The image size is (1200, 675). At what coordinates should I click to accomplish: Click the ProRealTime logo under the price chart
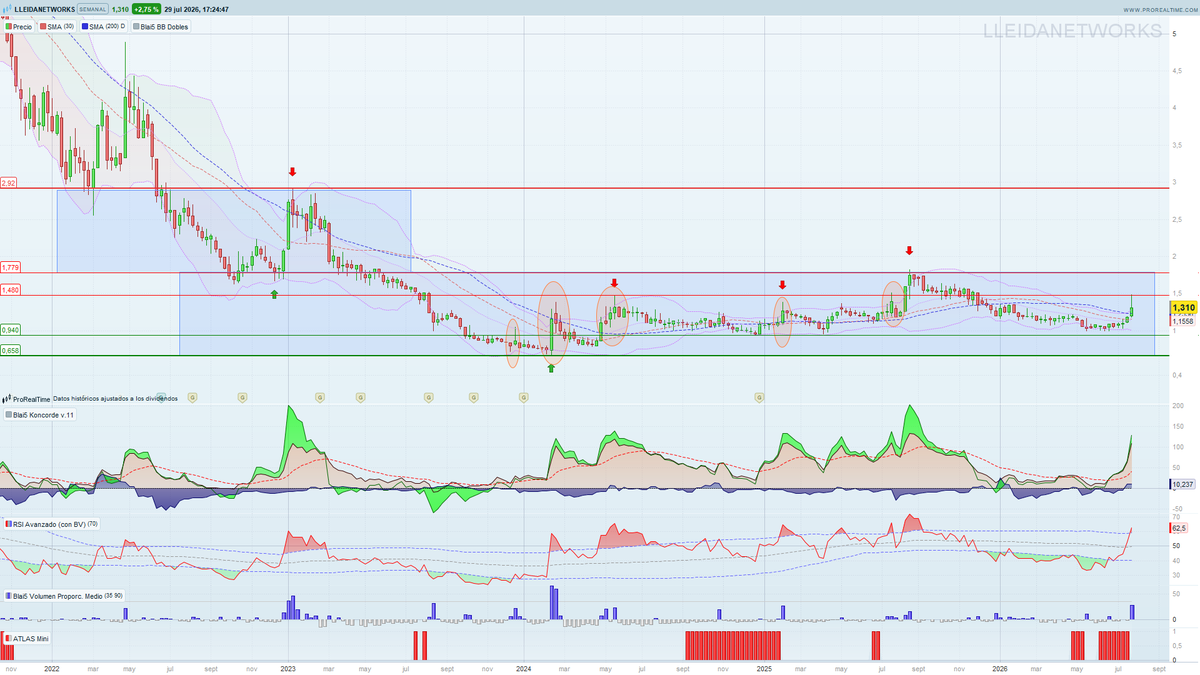pyautogui.click(x=27, y=398)
